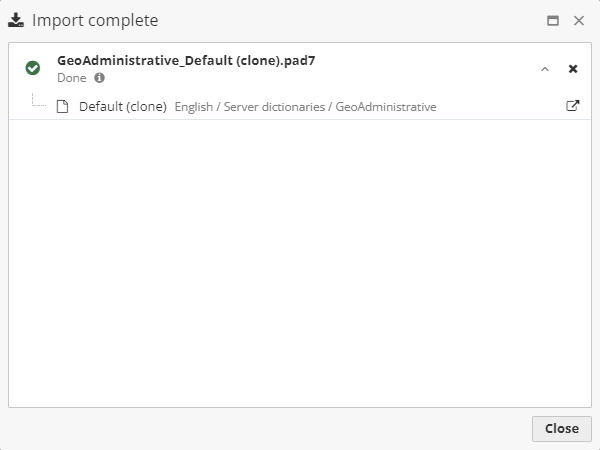The height and width of the screenshot is (450, 600).
Task: Click the green success checkmark icon
Action: point(33,68)
